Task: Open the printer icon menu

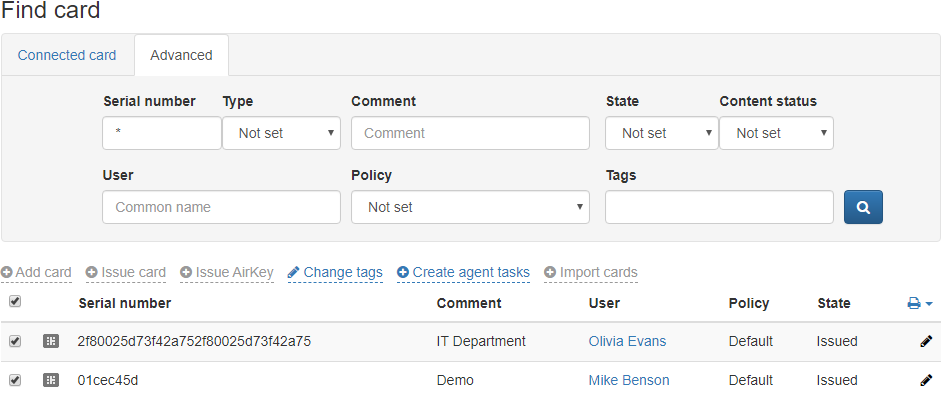Action: (x=920, y=304)
